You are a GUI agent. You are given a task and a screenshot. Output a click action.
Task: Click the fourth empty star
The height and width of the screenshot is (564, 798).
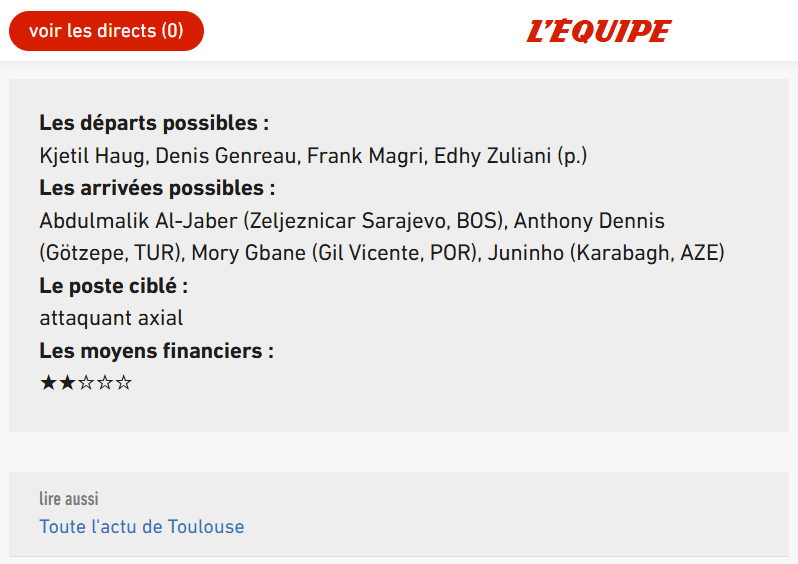[x=105, y=382]
